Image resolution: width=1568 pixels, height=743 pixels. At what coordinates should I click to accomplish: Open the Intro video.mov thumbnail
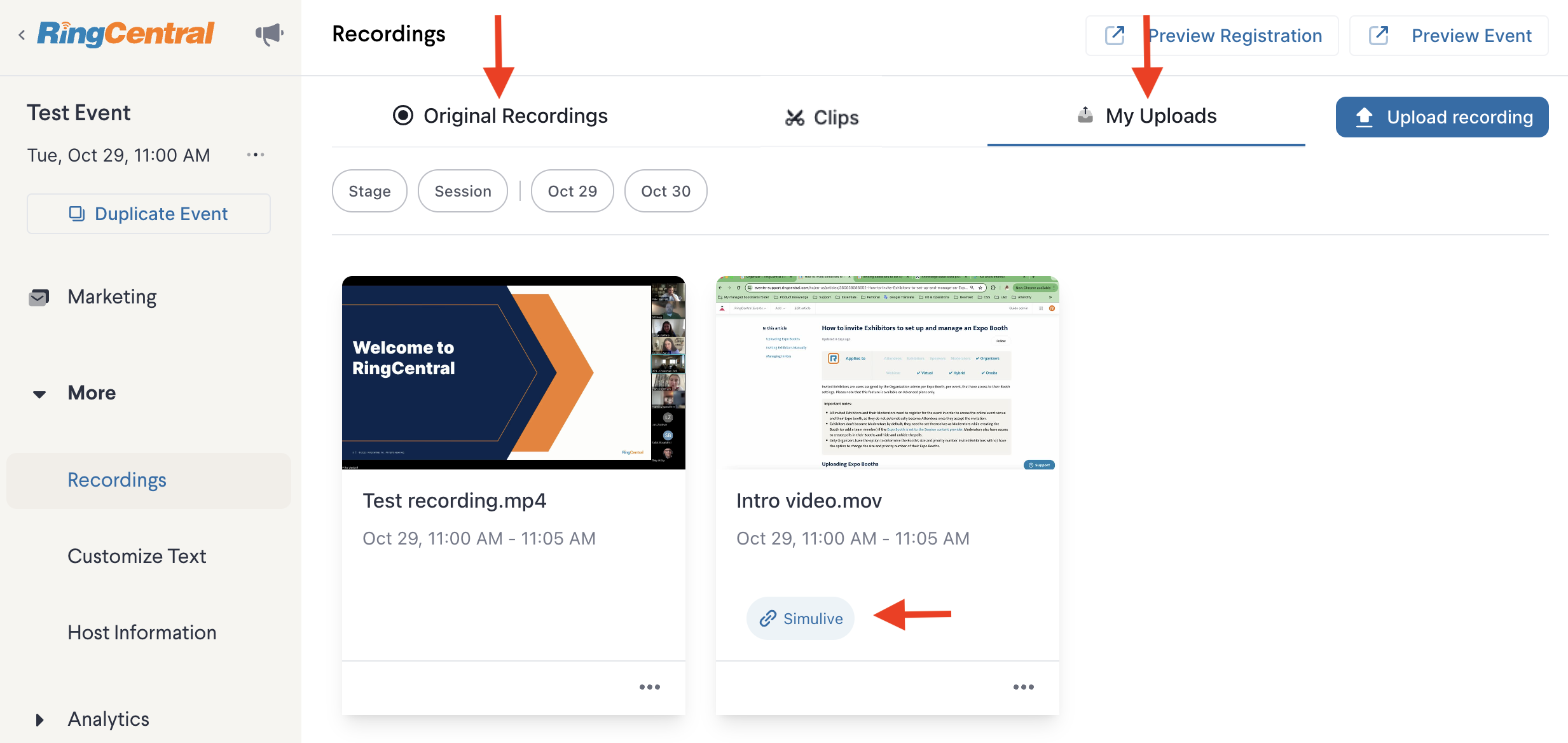[888, 373]
